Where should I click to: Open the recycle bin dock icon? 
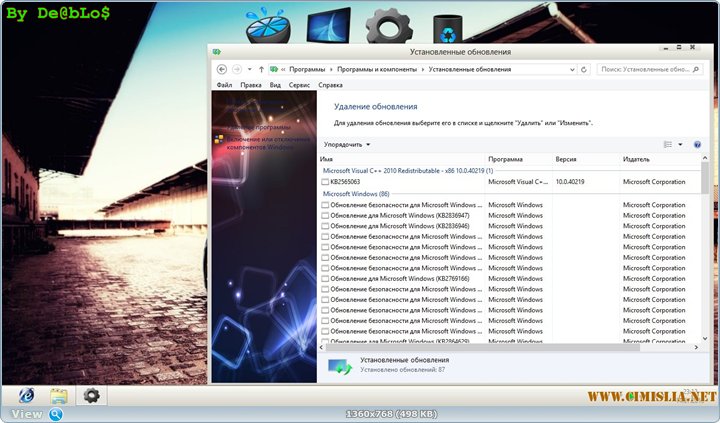click(x=446, y=27)
